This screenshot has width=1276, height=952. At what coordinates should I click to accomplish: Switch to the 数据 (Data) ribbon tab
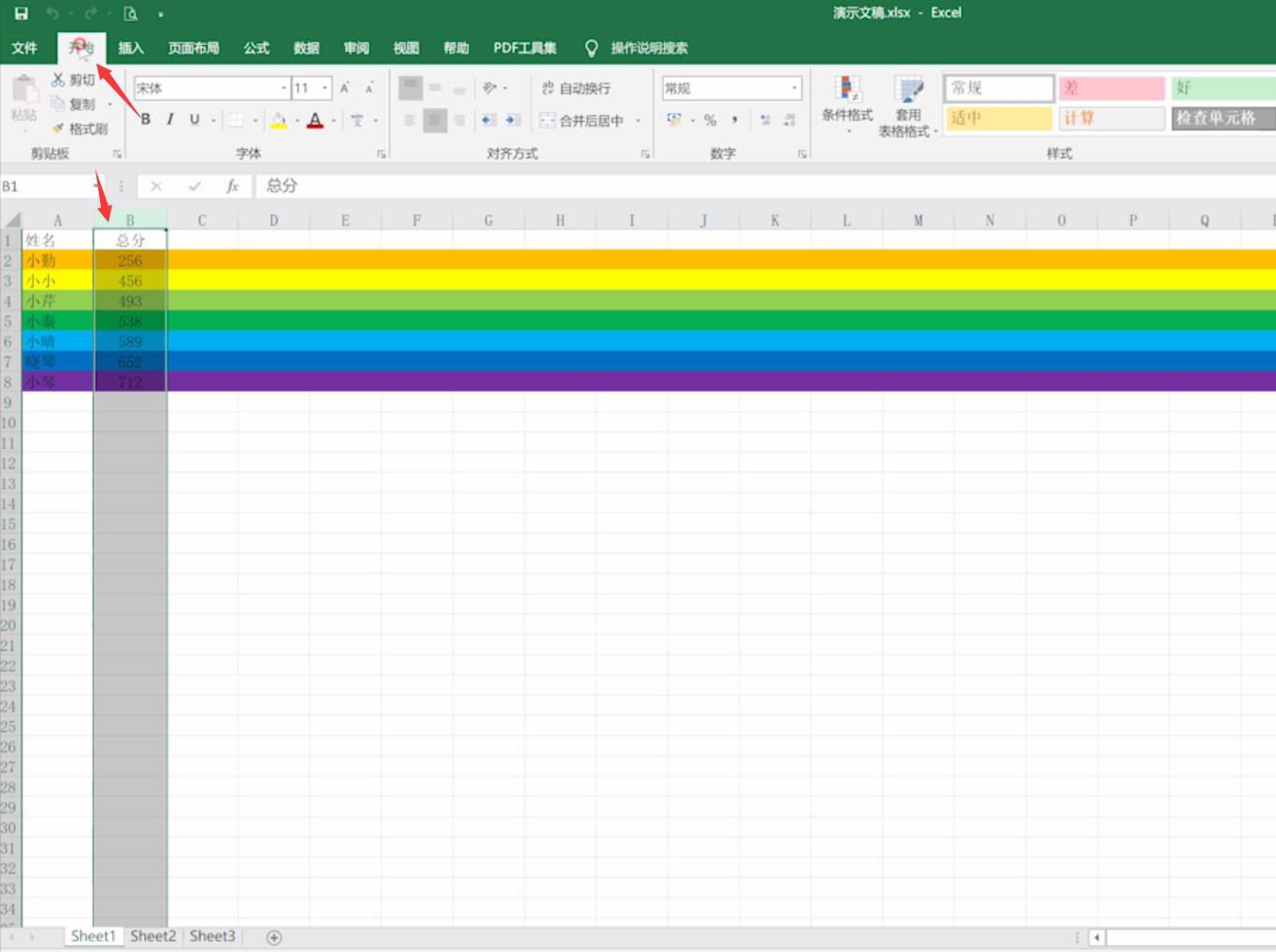tap(306, 48)
